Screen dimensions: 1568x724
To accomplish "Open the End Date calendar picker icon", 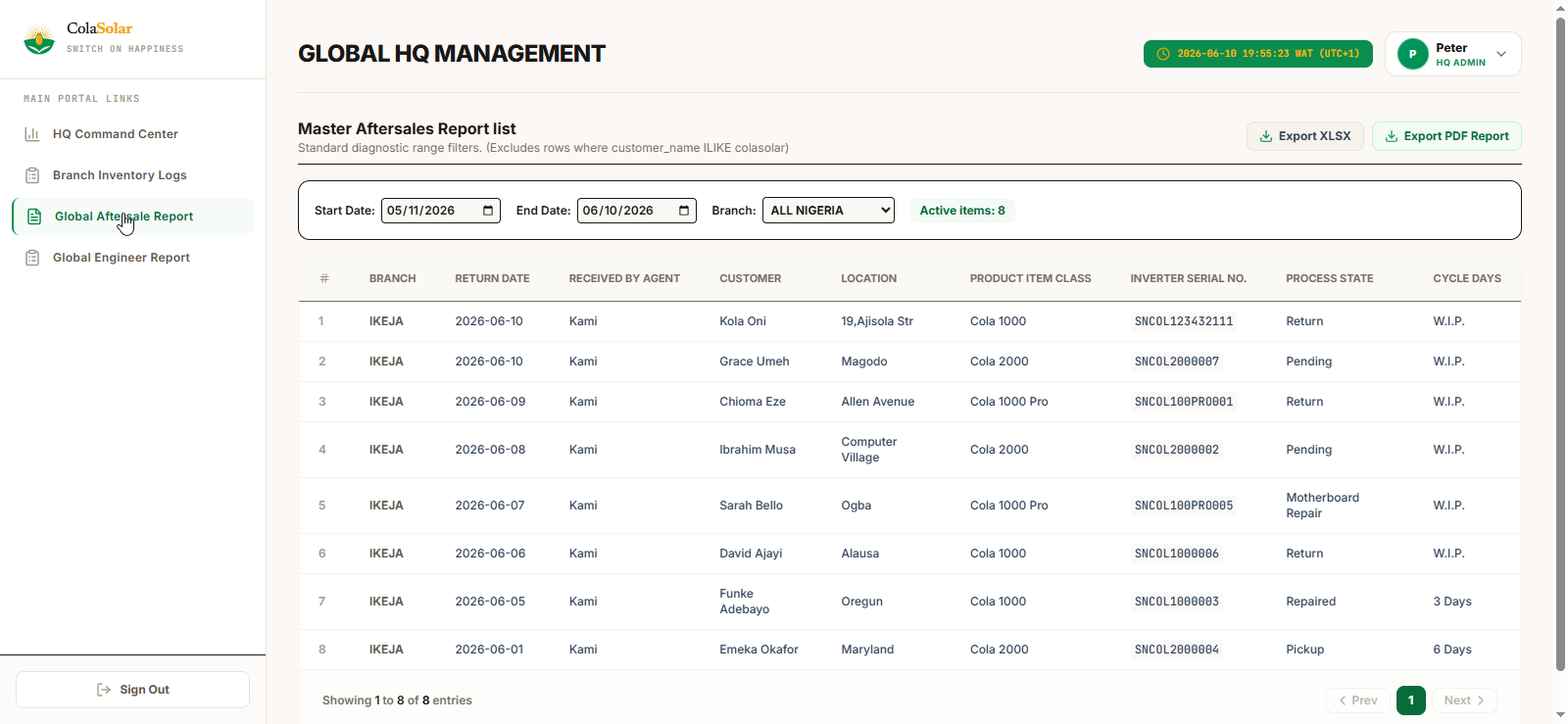I will [684, 211].
